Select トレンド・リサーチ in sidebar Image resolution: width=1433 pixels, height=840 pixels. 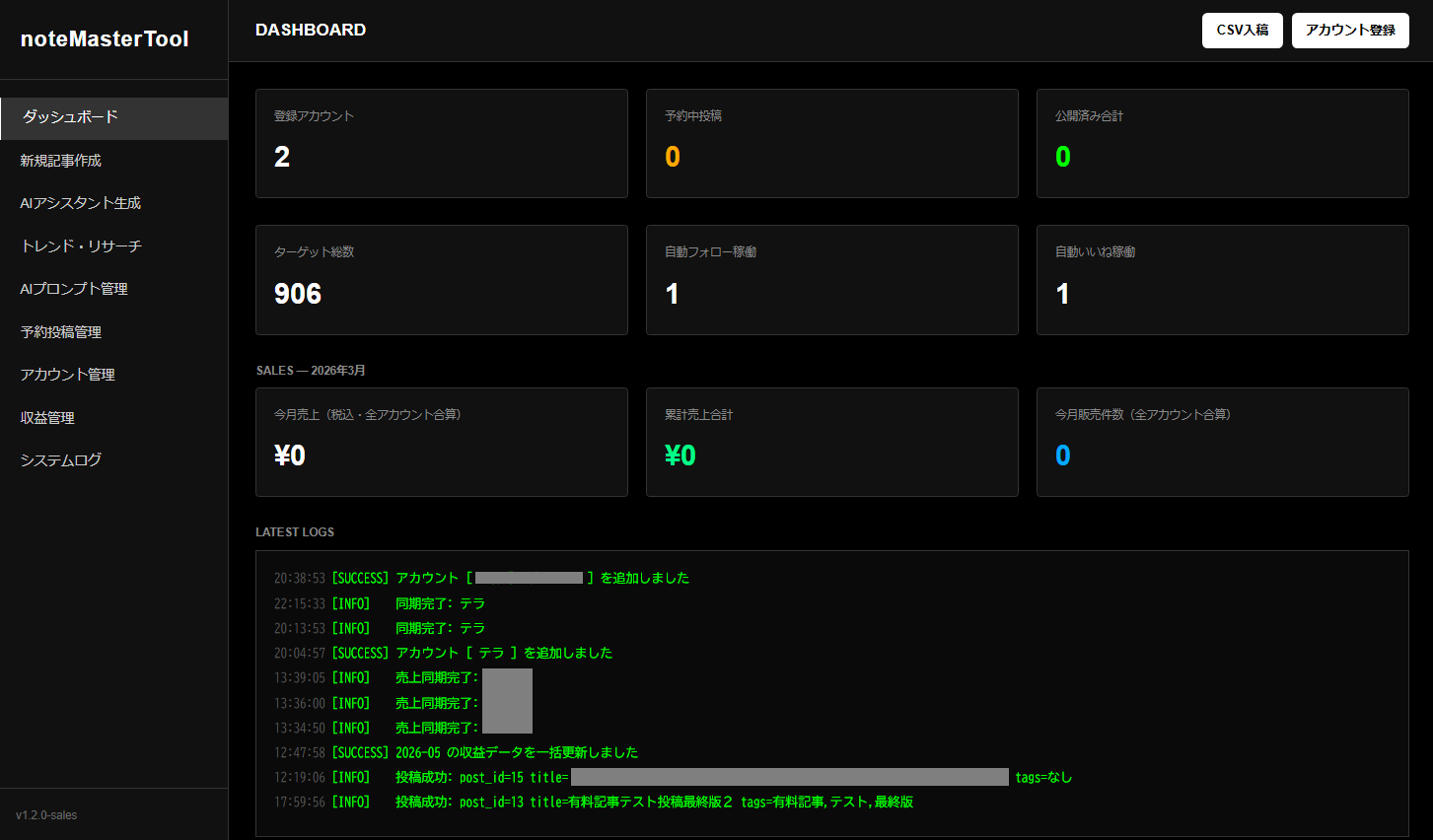[x=81, y=246]
